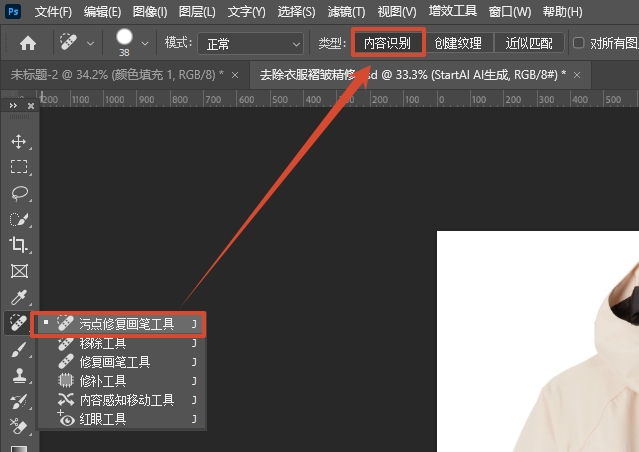Close the 去除衣服褶皱精修 document tab

tap(577, 75)
